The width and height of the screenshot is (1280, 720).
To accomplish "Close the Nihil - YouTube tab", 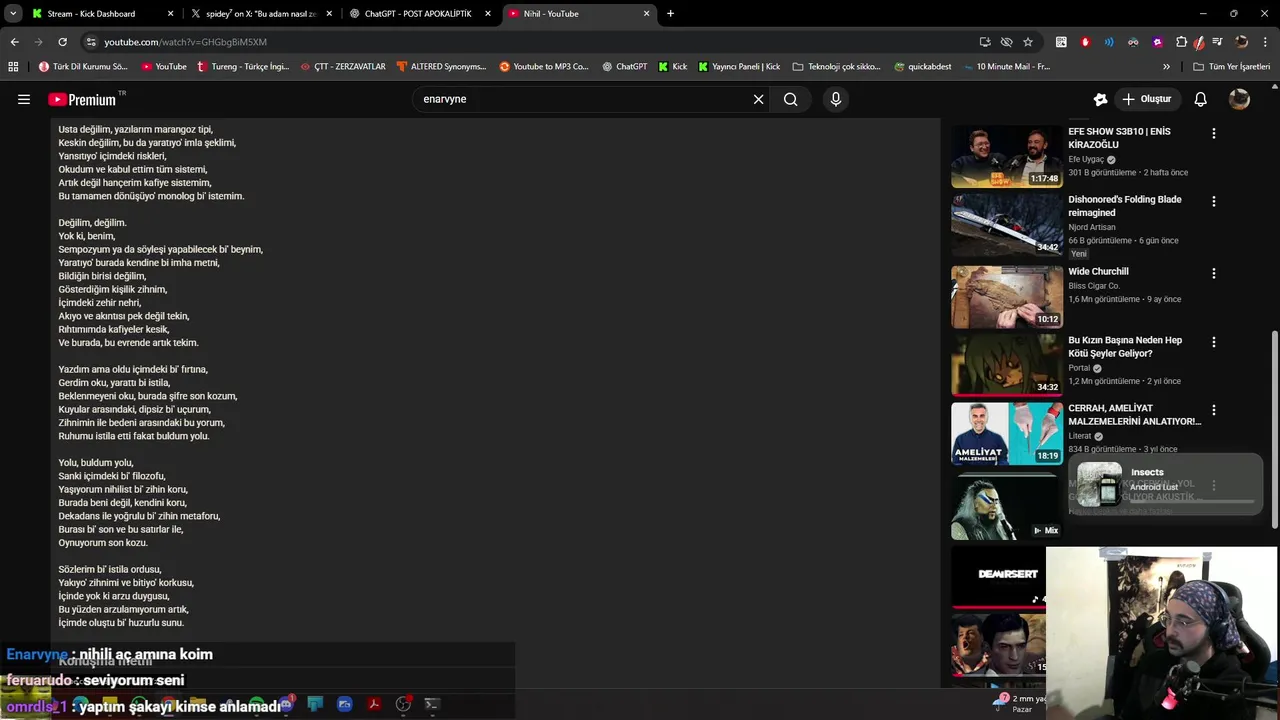I will pyautogui.click(x=646, y=14).
